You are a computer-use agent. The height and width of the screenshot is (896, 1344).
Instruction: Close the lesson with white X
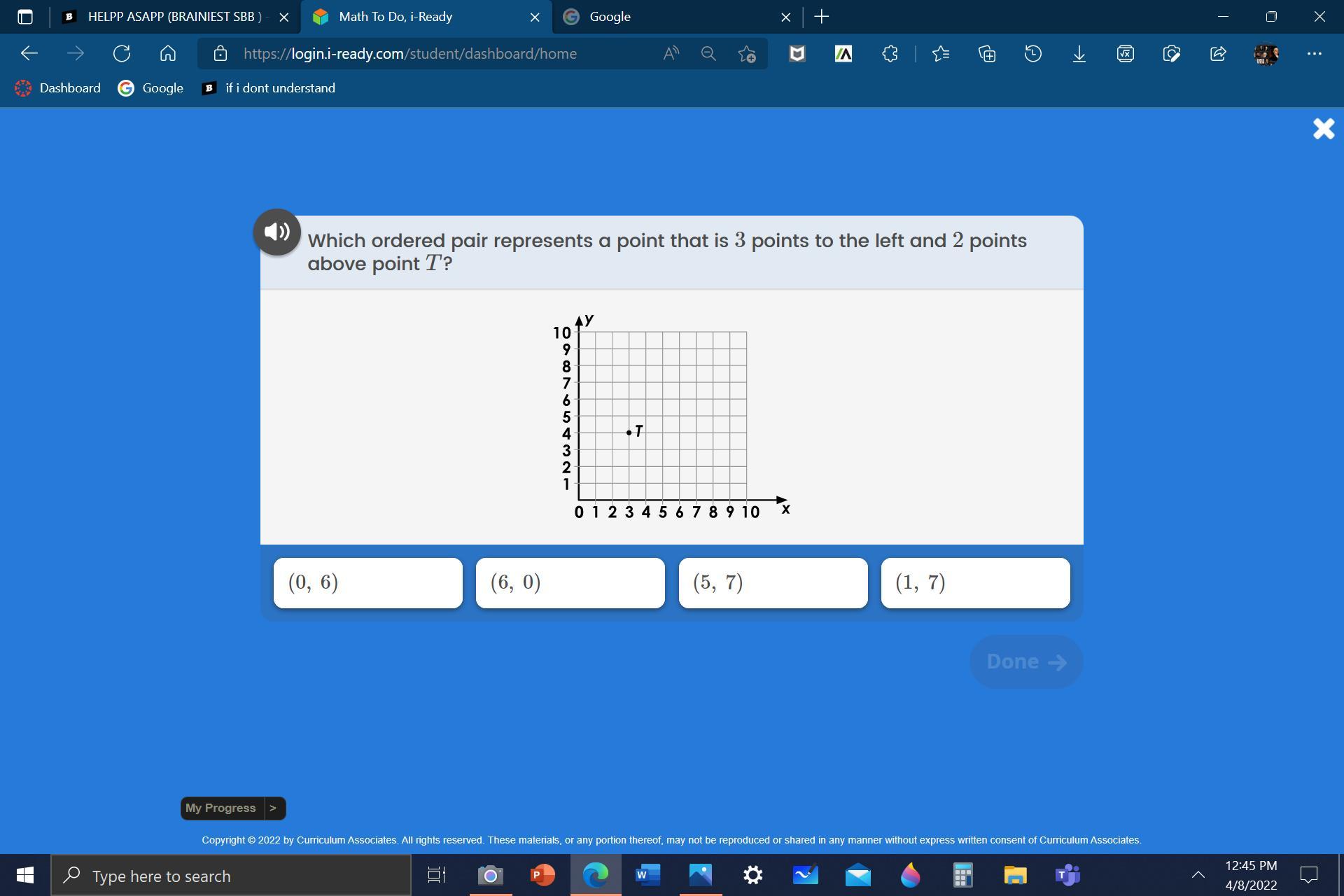(x=1323, y=129)
